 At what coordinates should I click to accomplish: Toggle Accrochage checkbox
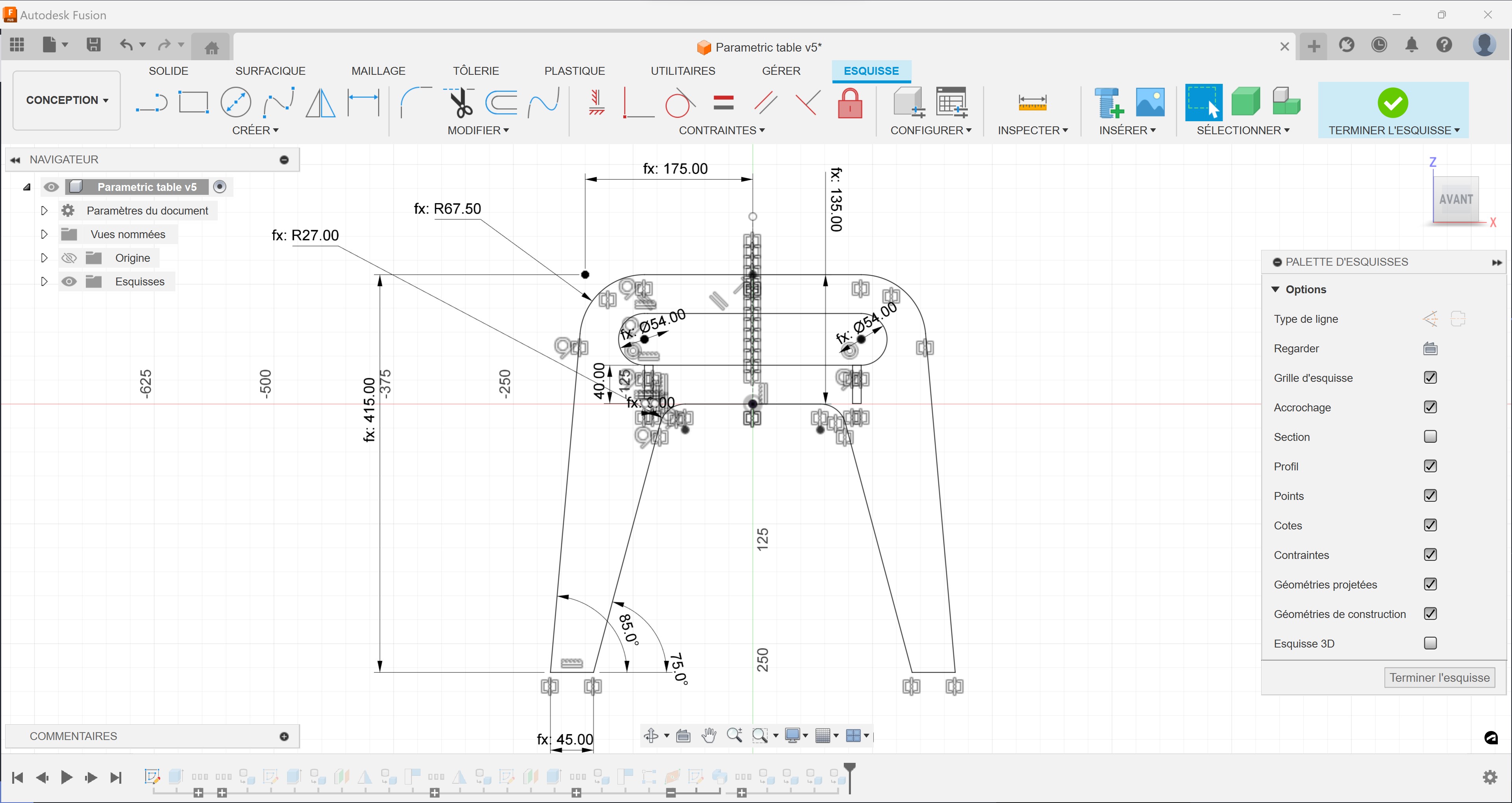pos(1430,407)
